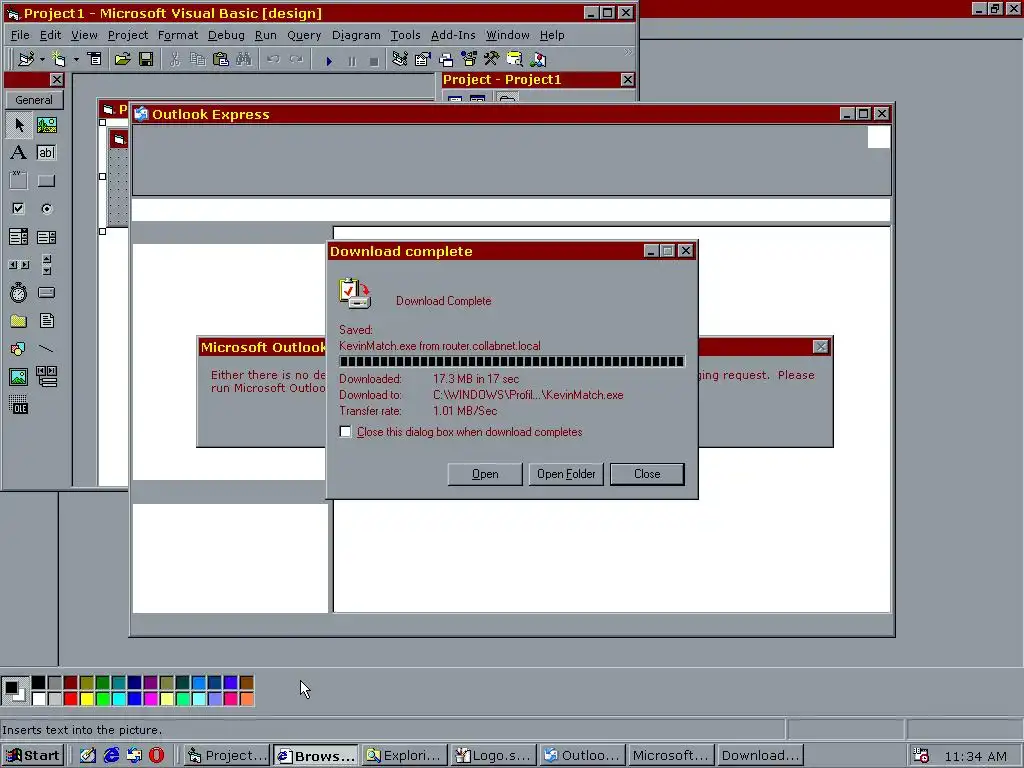Select the Data control in toolbox

pos(46,377)
